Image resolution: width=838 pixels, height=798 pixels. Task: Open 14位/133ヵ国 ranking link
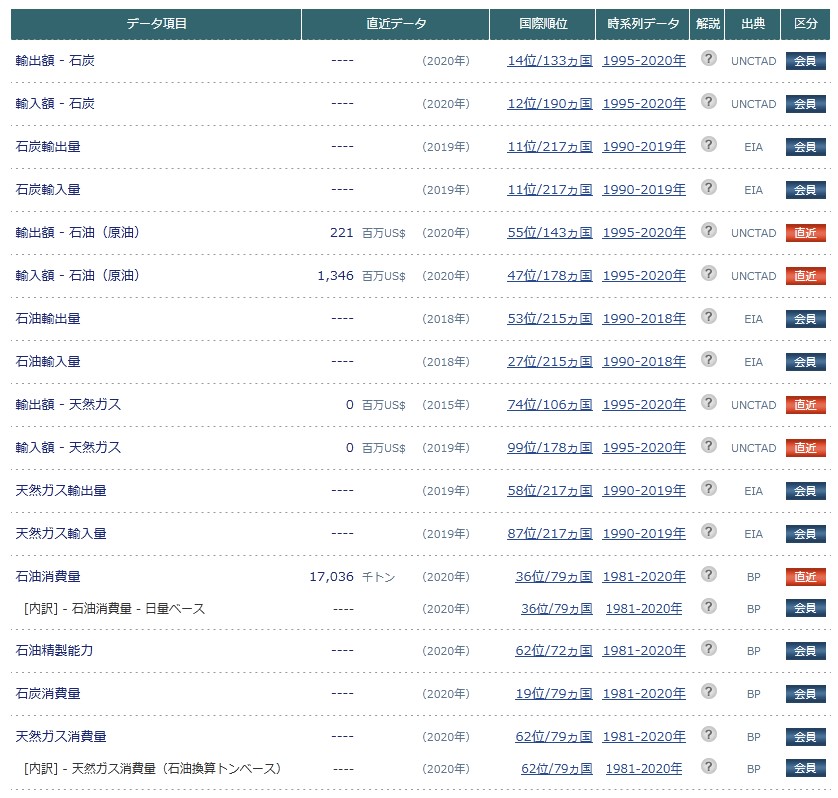click(x=549, y=61)
